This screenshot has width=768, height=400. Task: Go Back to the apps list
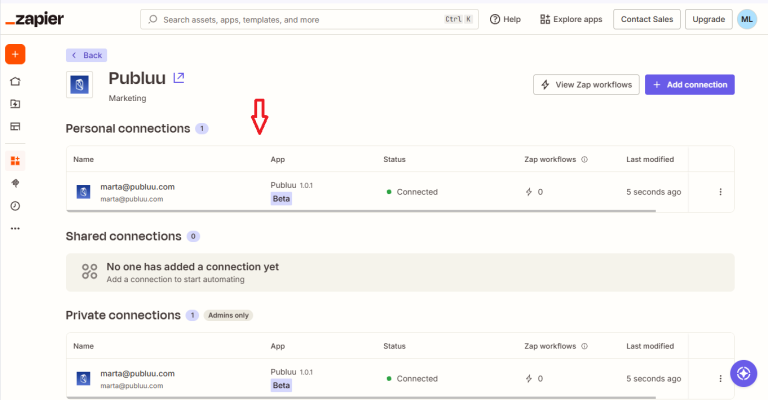[x=87, y=55]
